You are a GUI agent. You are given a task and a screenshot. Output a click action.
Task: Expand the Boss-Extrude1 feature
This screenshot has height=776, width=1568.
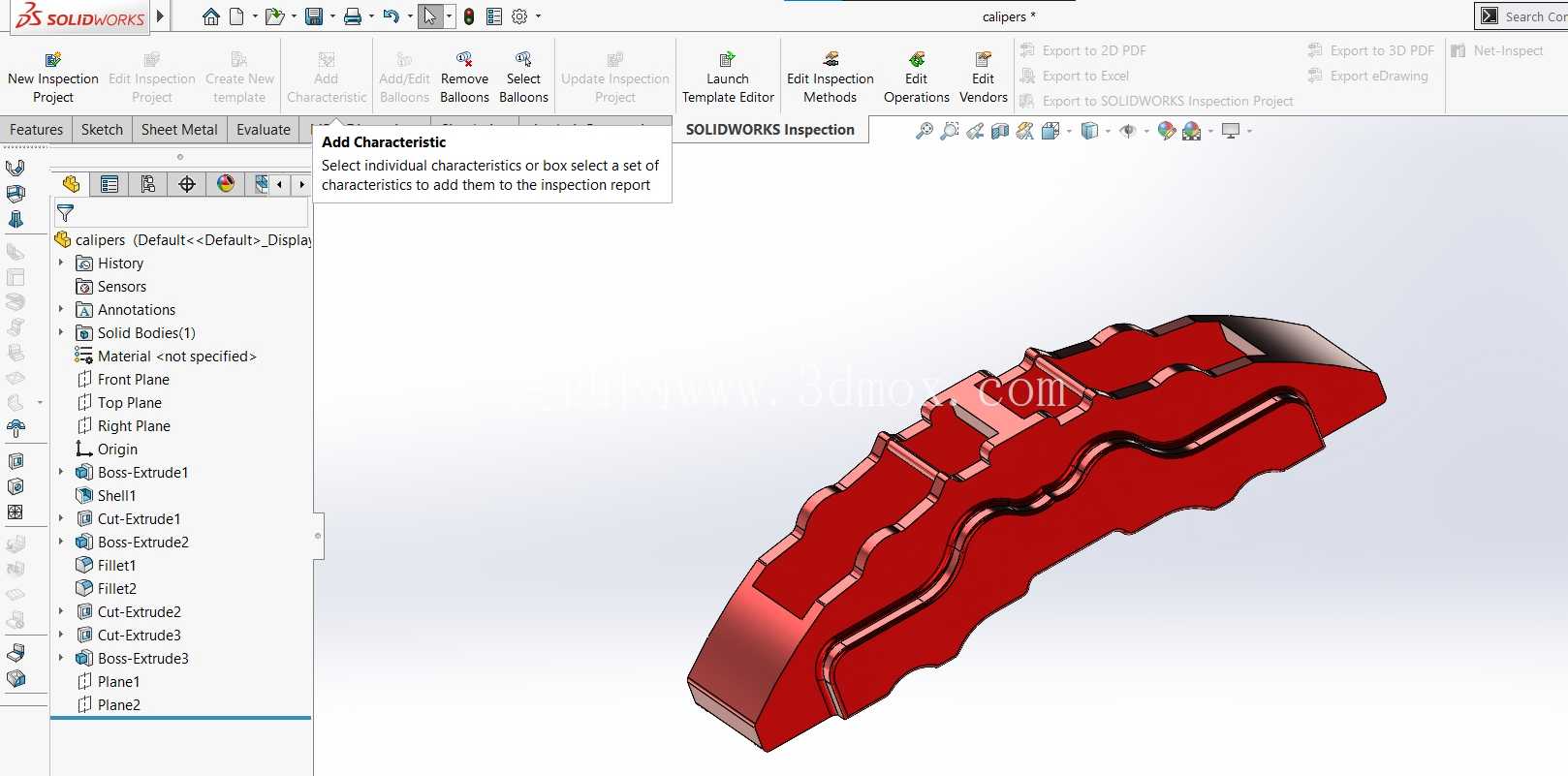coord(61,472)
